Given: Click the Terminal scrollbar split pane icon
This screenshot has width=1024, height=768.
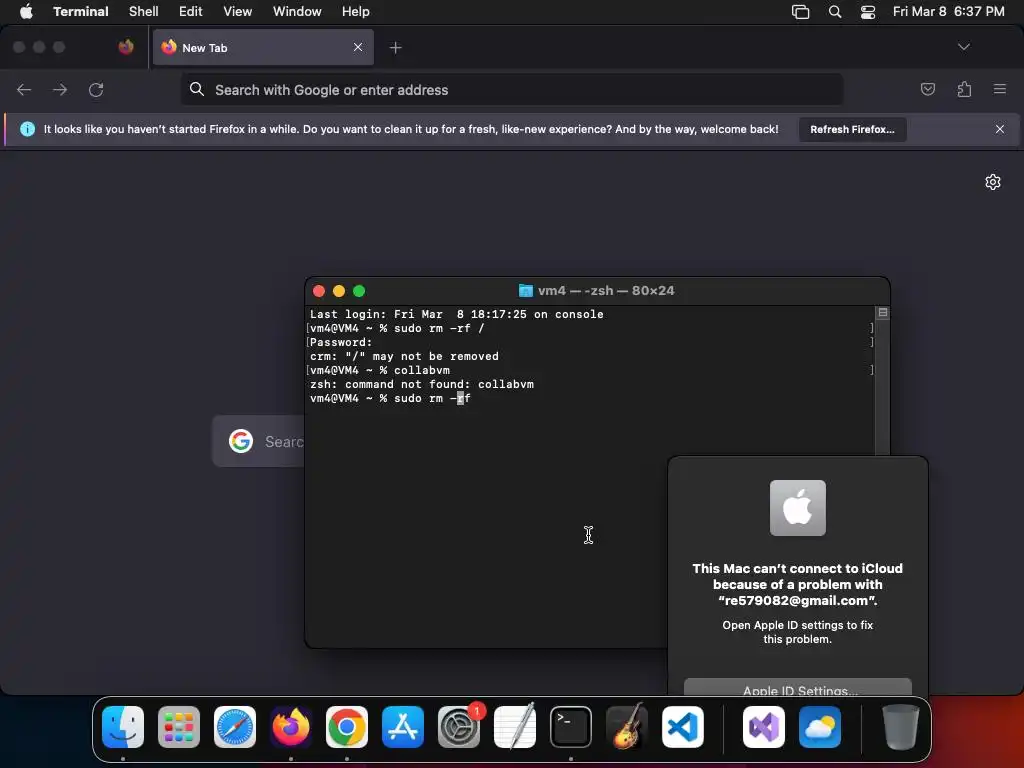Looking at the screenshot, I should 883,313.
